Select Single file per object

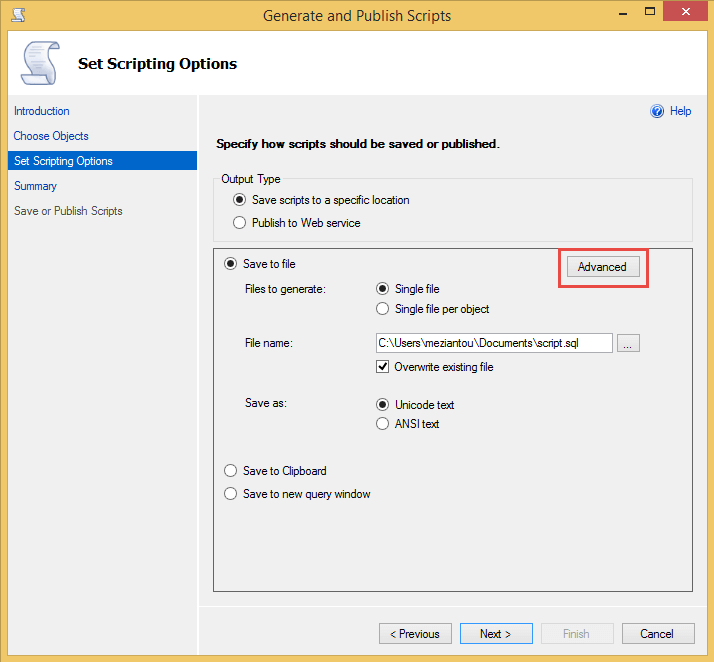382,309
